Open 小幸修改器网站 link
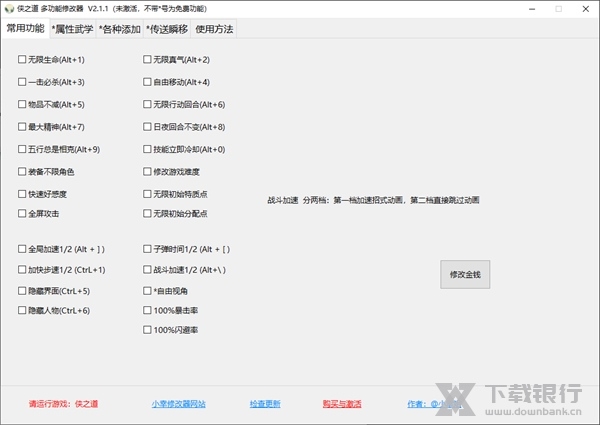Image resolution: width=600 pixels, height=425 pixels. tap(178, 404)
